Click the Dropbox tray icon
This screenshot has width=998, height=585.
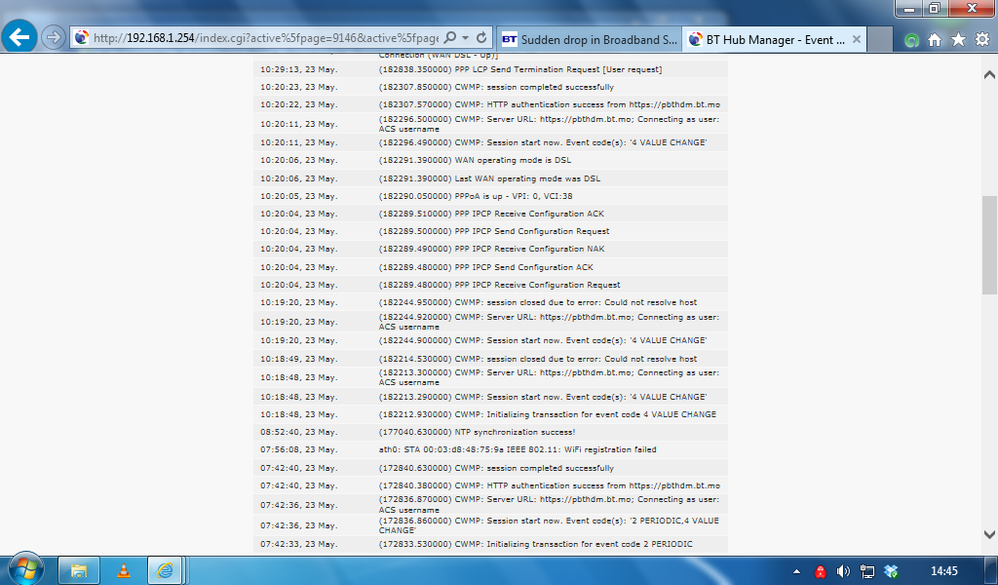pyautogui.click(x=891, y=571)
